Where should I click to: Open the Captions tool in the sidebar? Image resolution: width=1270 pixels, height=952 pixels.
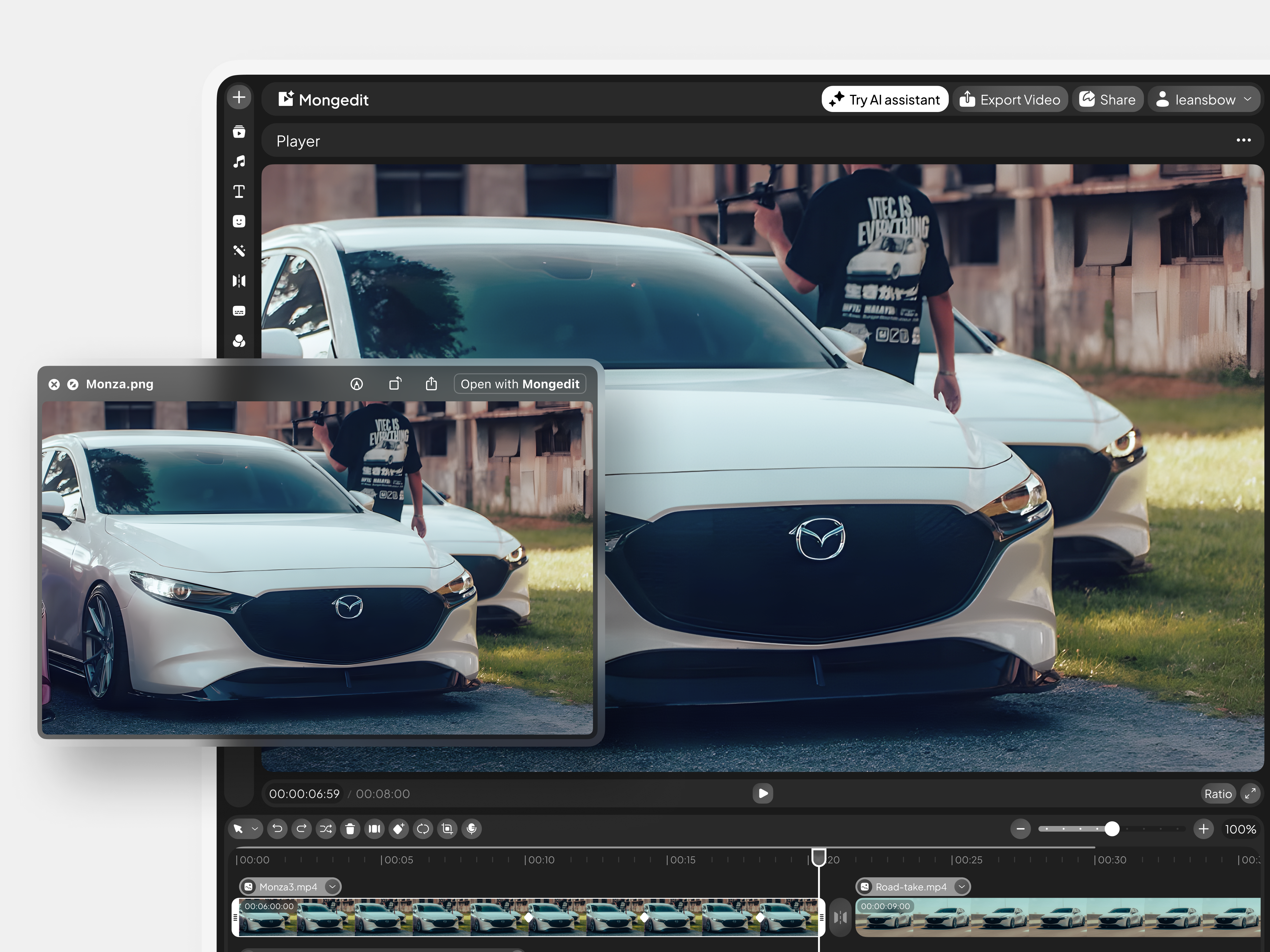point(239,310)
